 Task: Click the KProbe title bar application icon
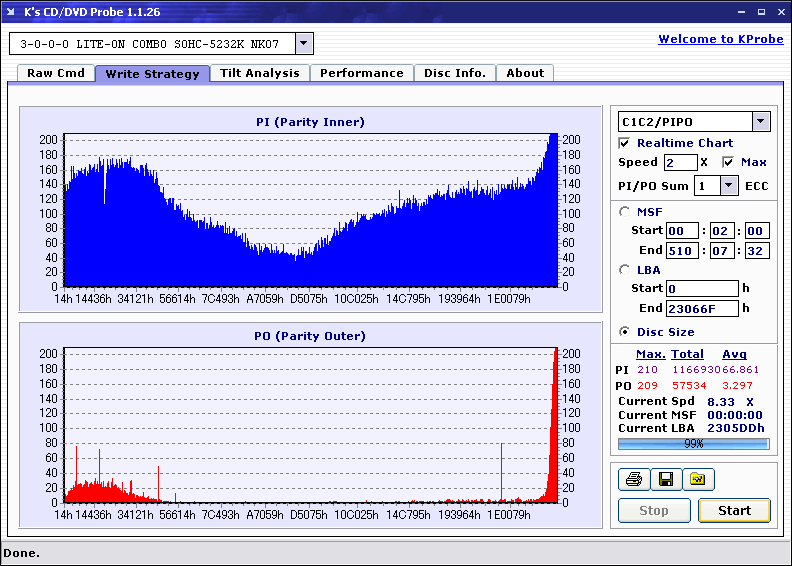point(12,12)
